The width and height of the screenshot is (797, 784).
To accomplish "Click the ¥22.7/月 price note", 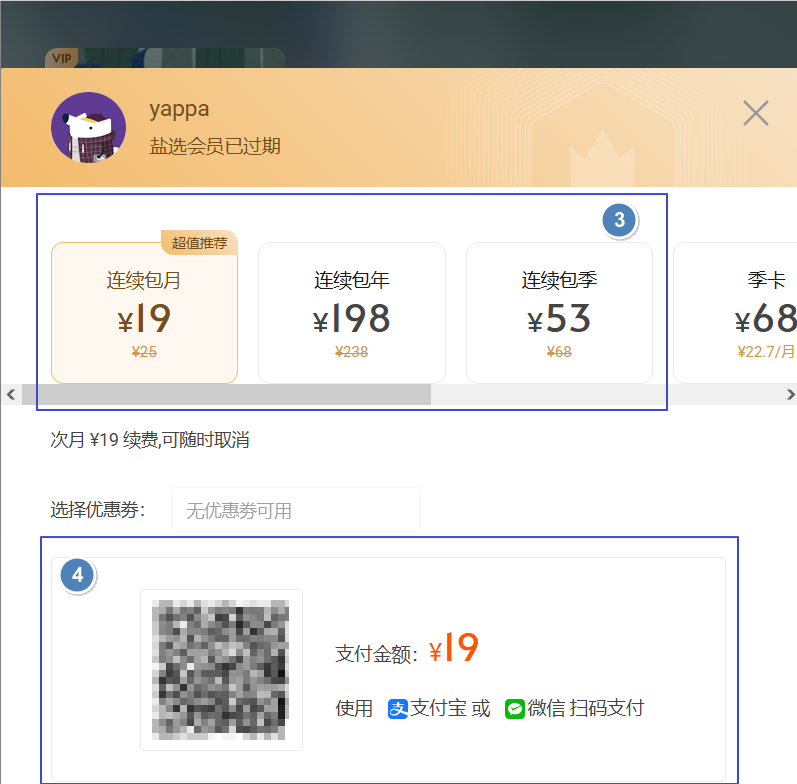I will pos(766,351).
